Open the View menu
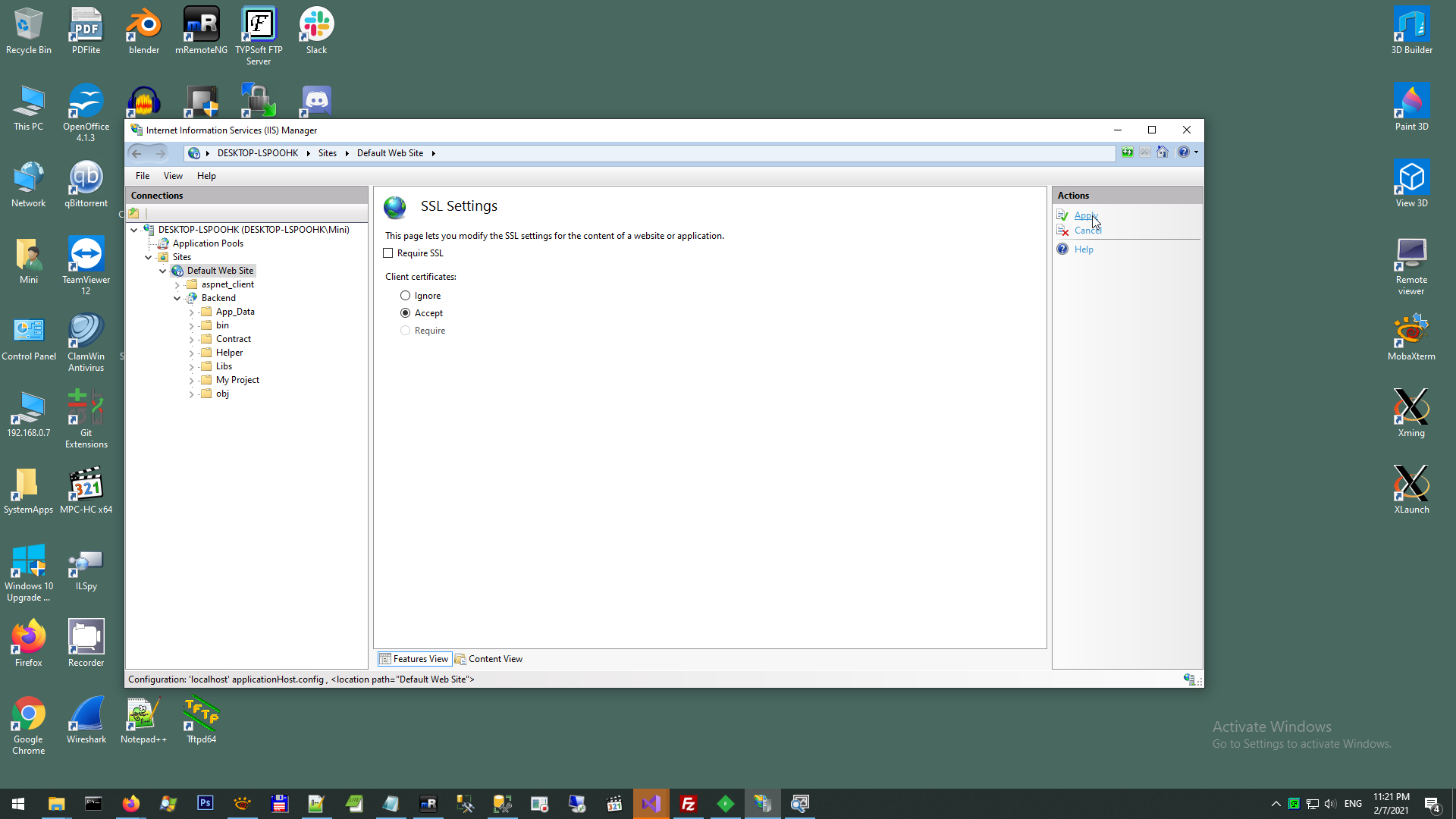 coord(173,176)
